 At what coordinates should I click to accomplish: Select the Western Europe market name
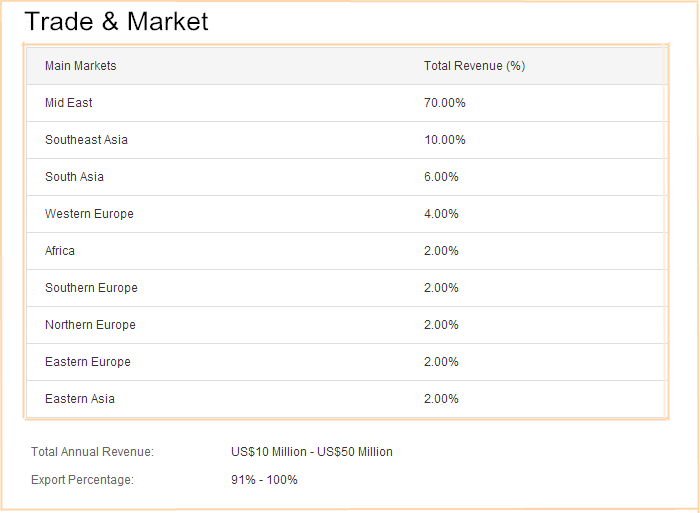coord(89,214)
